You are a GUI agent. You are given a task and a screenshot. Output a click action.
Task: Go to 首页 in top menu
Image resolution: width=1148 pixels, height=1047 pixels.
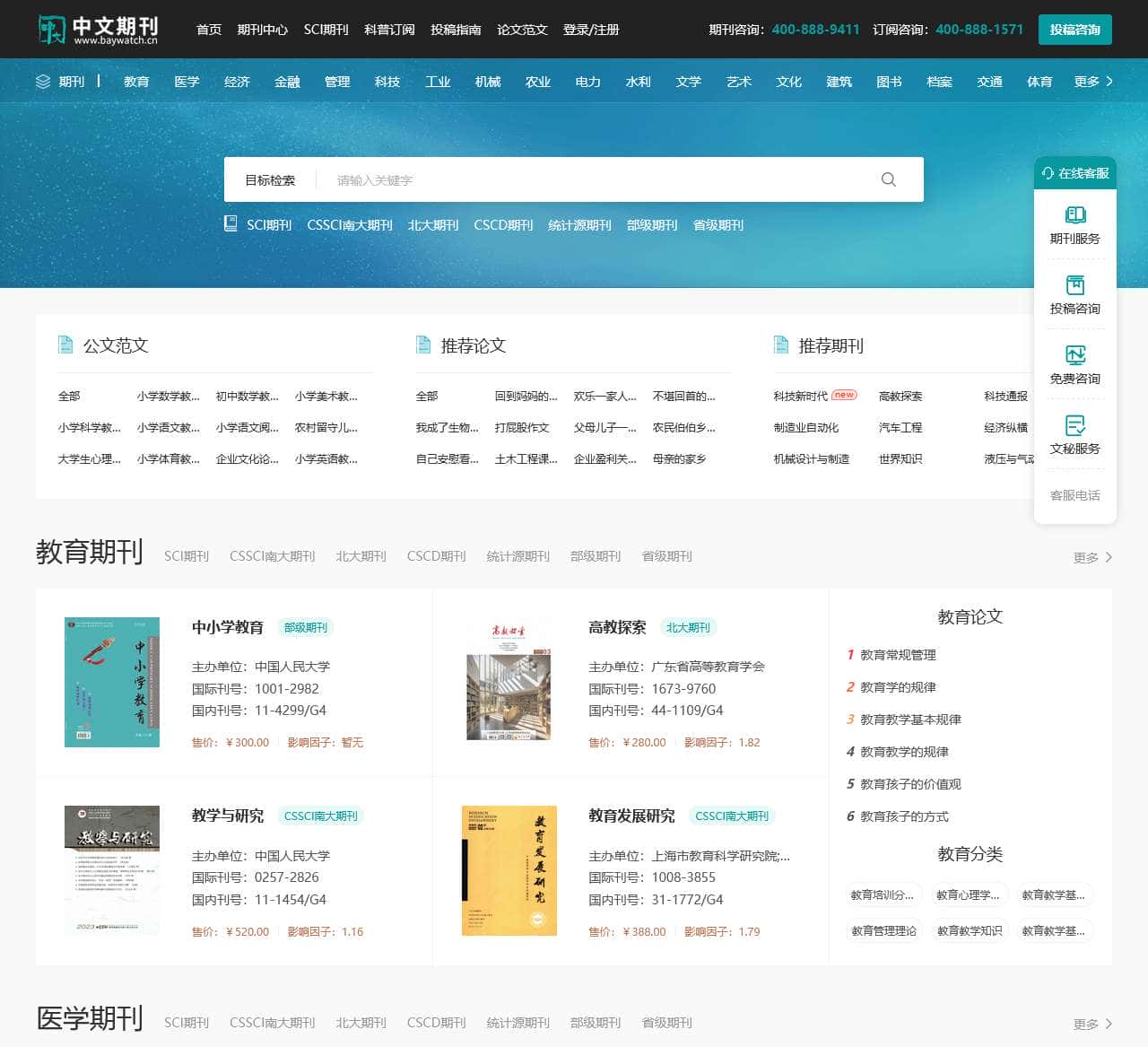coord(209,30)
